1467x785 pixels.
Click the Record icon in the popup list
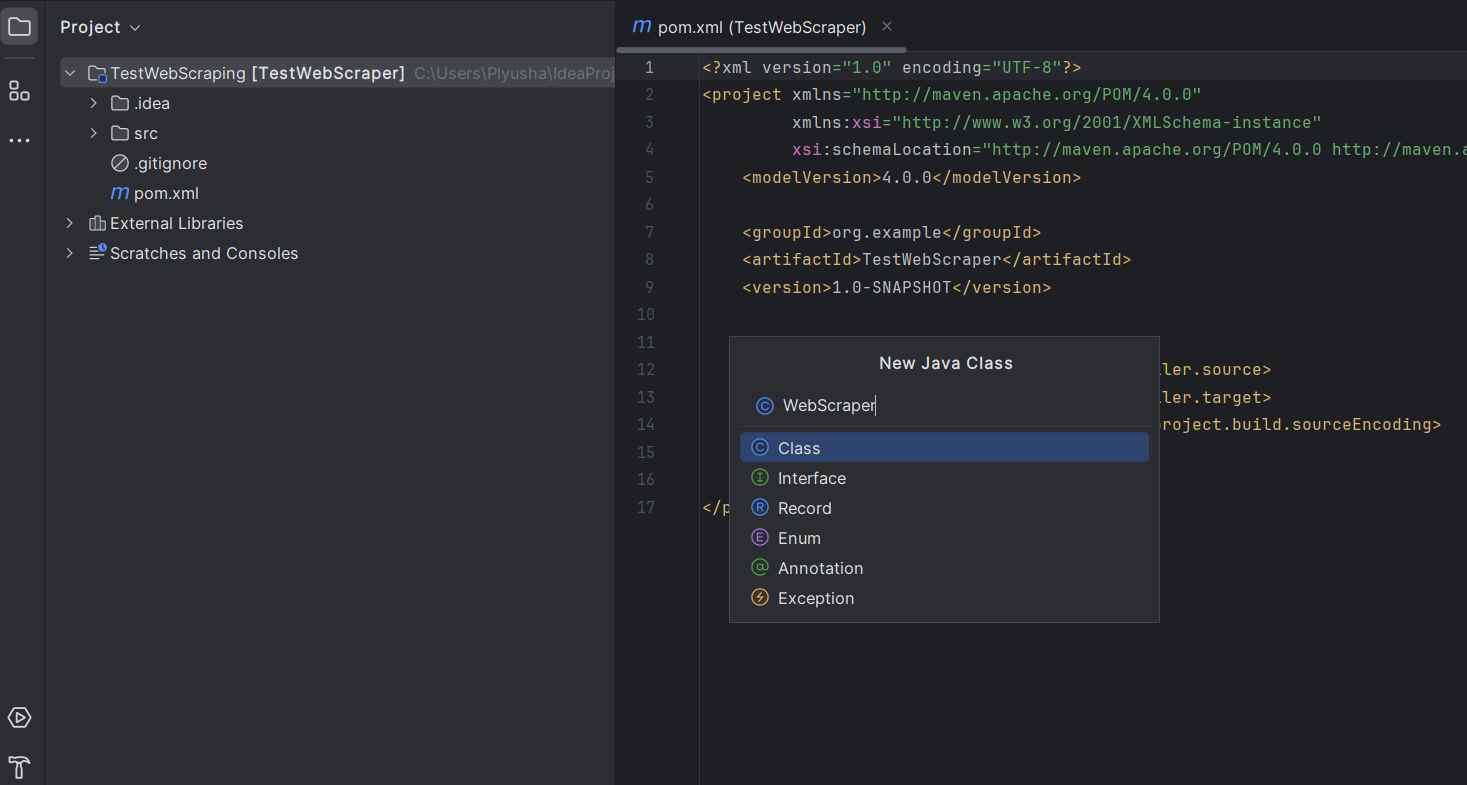[x=760, y=508]
